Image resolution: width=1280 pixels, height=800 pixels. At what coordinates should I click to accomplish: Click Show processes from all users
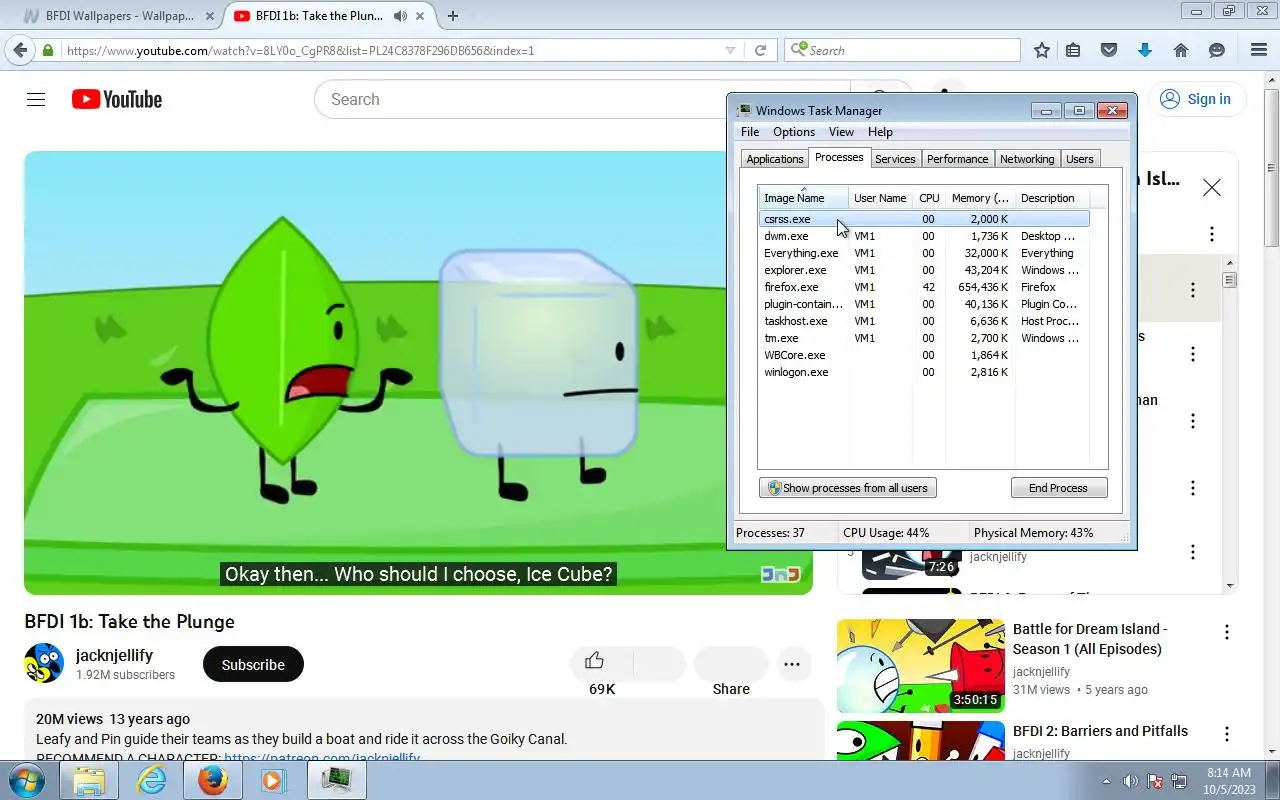[x=848, y=488]
